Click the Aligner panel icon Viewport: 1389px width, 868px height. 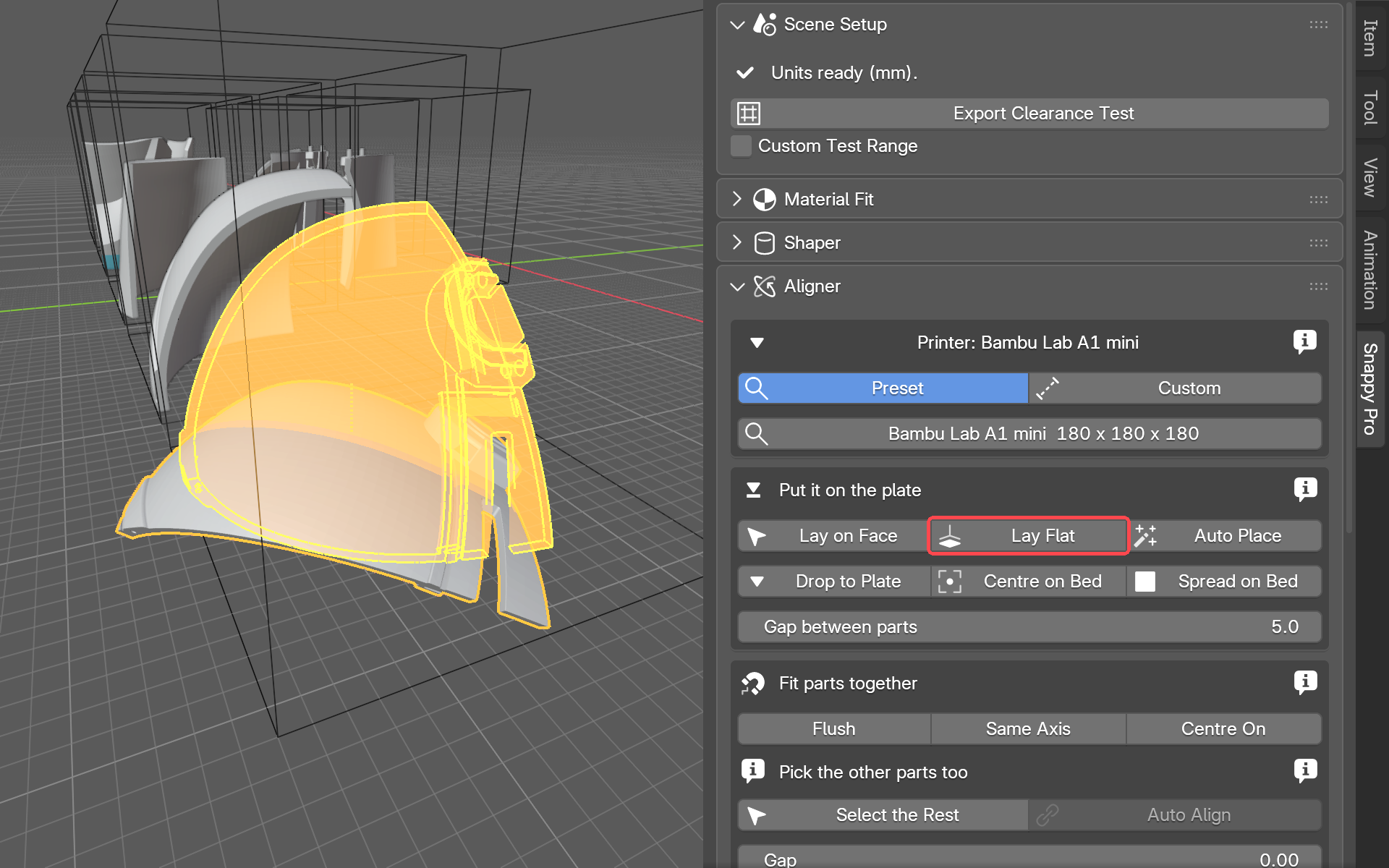coord(765,286)
